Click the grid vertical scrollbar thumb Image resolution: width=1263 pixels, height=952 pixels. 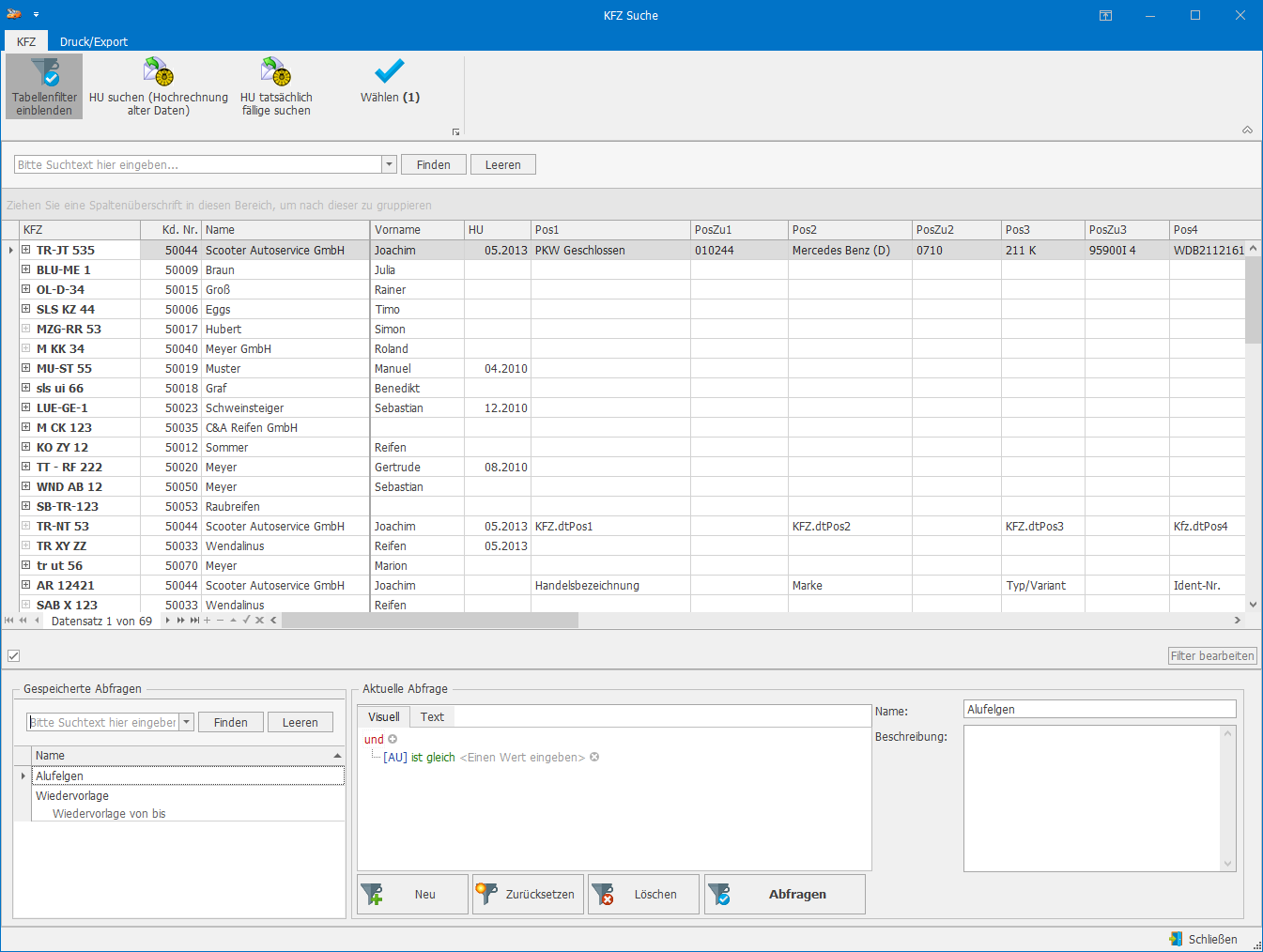(1253, 299)
